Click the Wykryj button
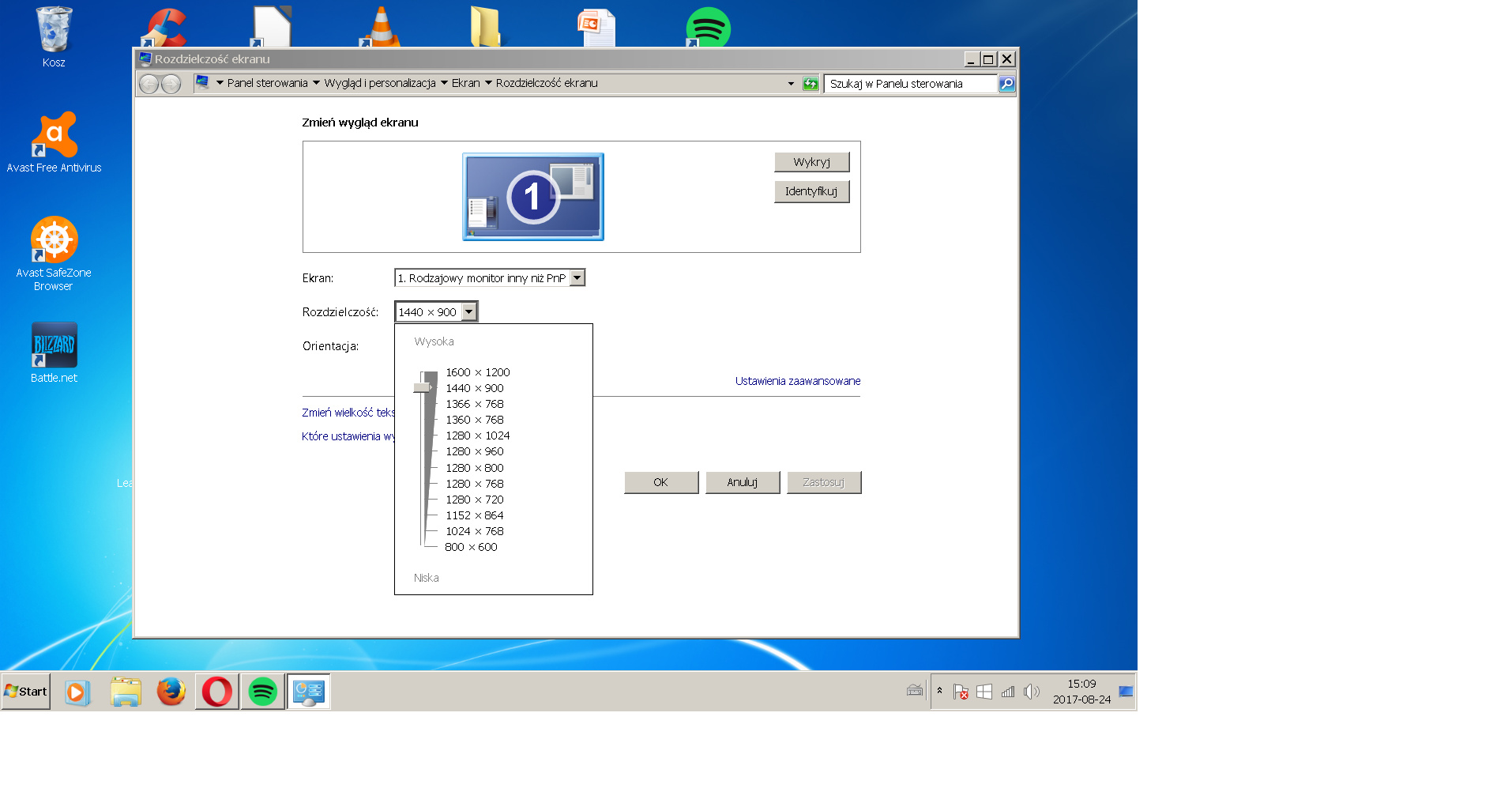 click(x=812, y=162)
